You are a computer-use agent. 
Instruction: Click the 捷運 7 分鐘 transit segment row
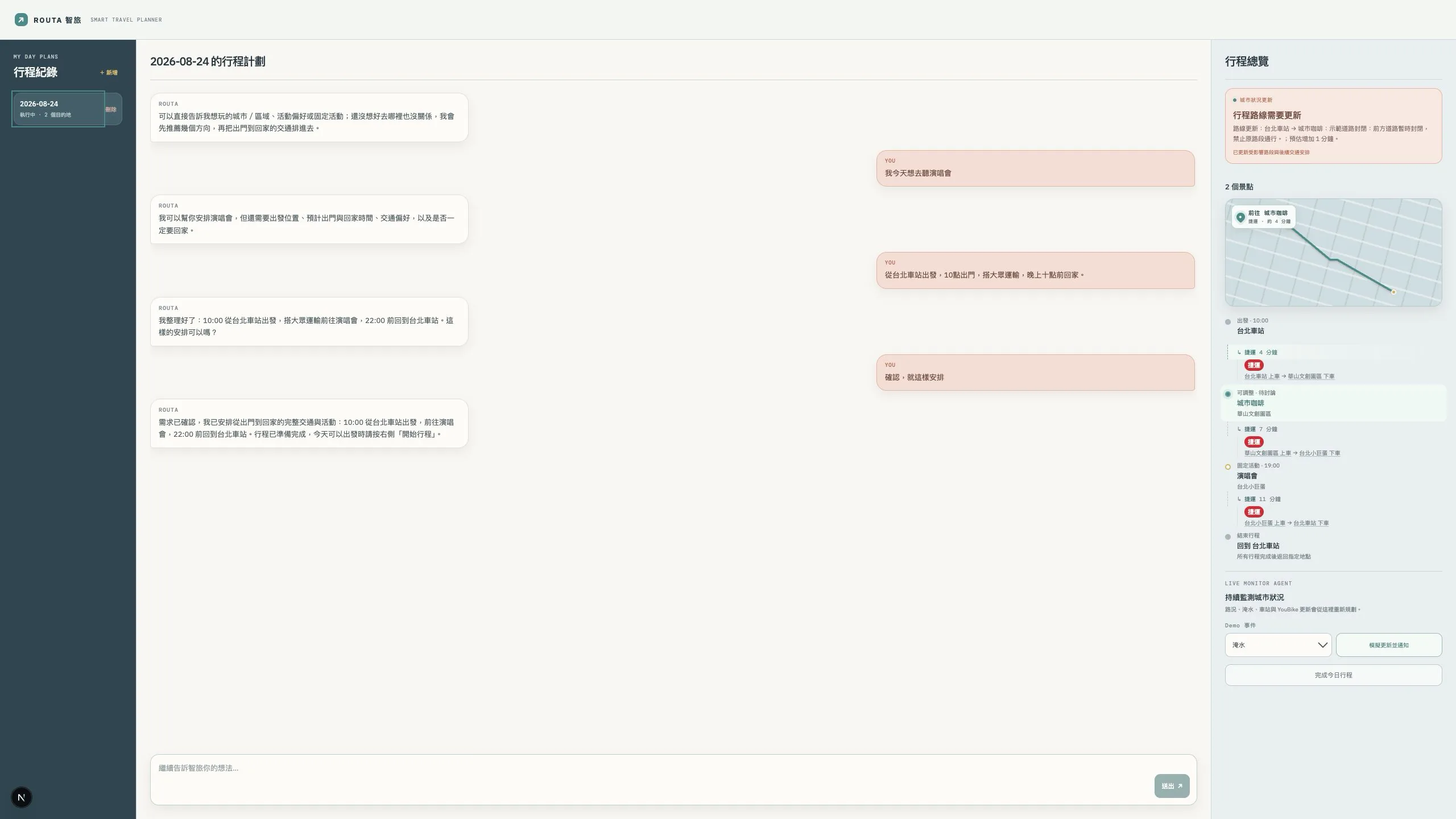1333,429
